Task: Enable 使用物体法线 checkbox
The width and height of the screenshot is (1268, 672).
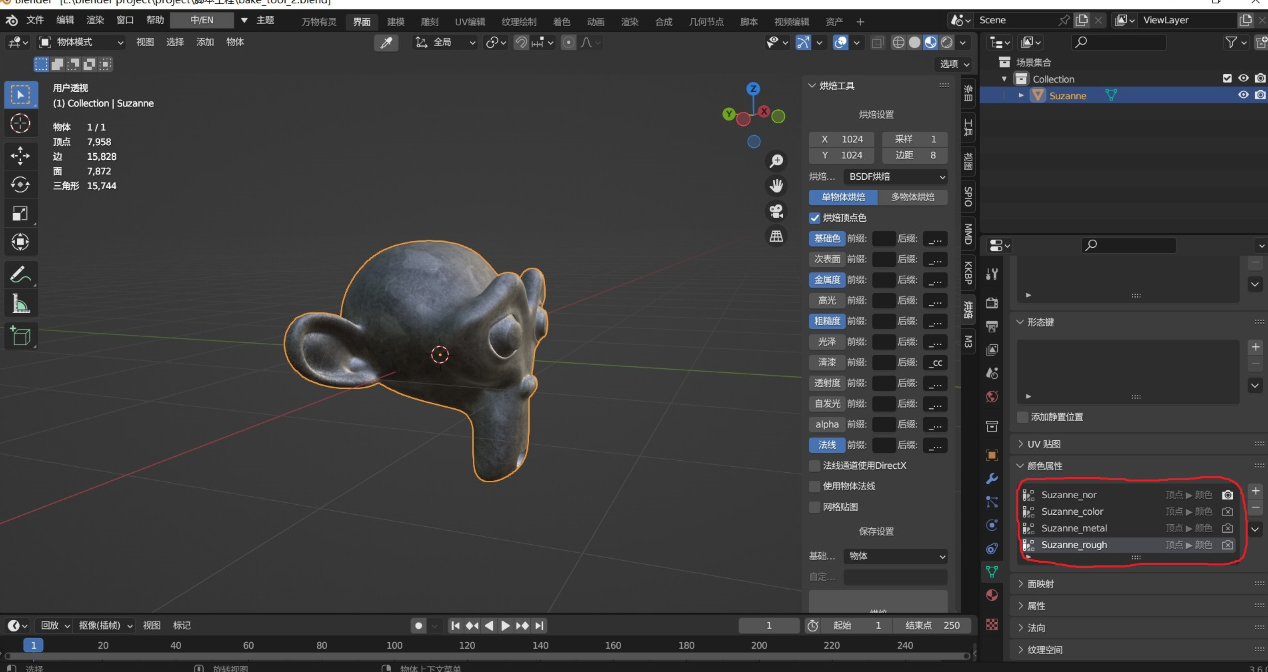Action: [814, 486]
